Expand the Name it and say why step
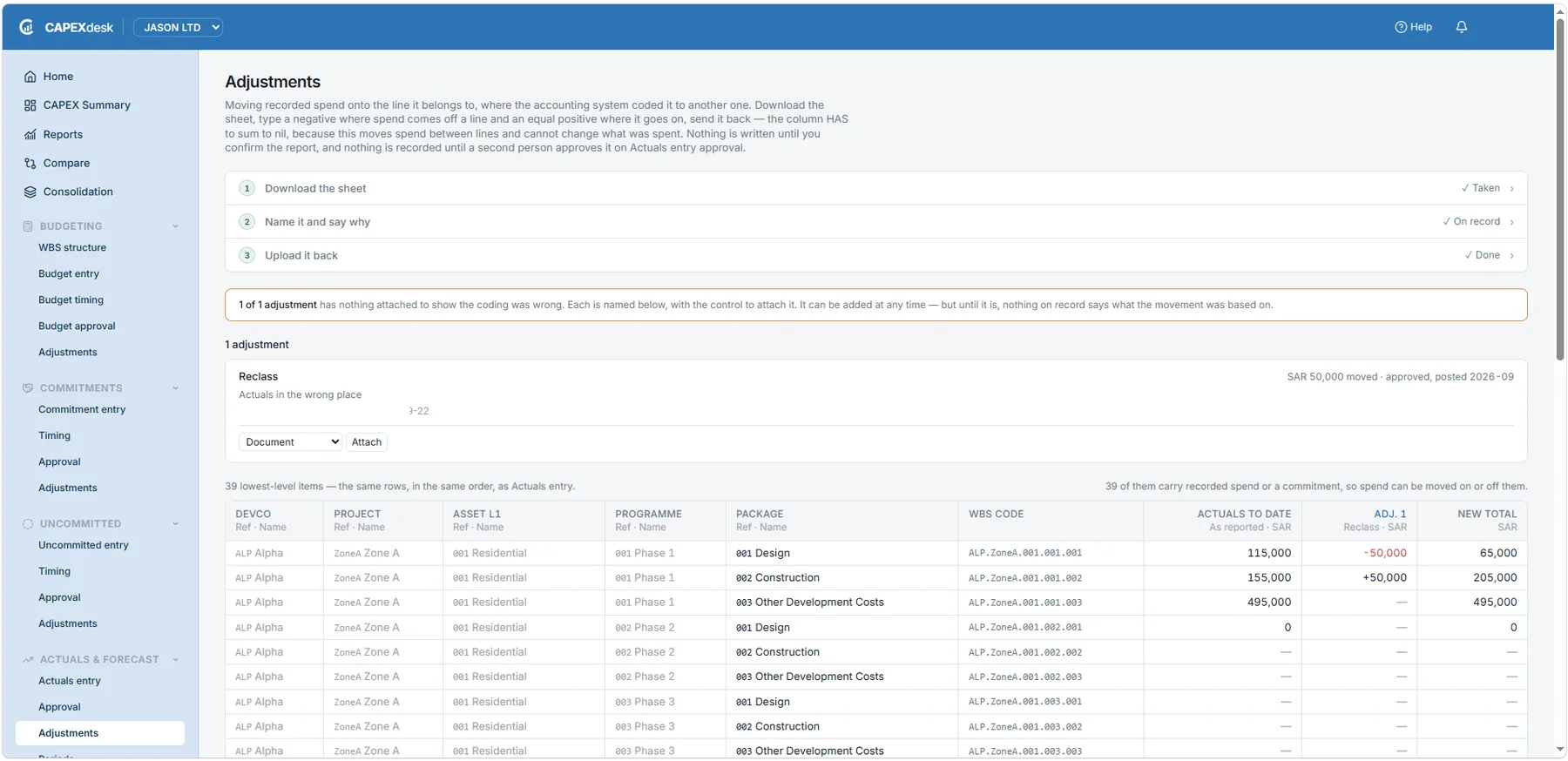 (x=875, y=222)
